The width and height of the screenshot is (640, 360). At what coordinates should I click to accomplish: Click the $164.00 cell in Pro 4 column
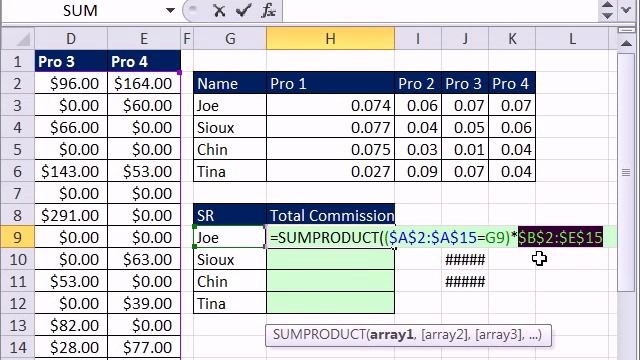[x=144, y=83]
